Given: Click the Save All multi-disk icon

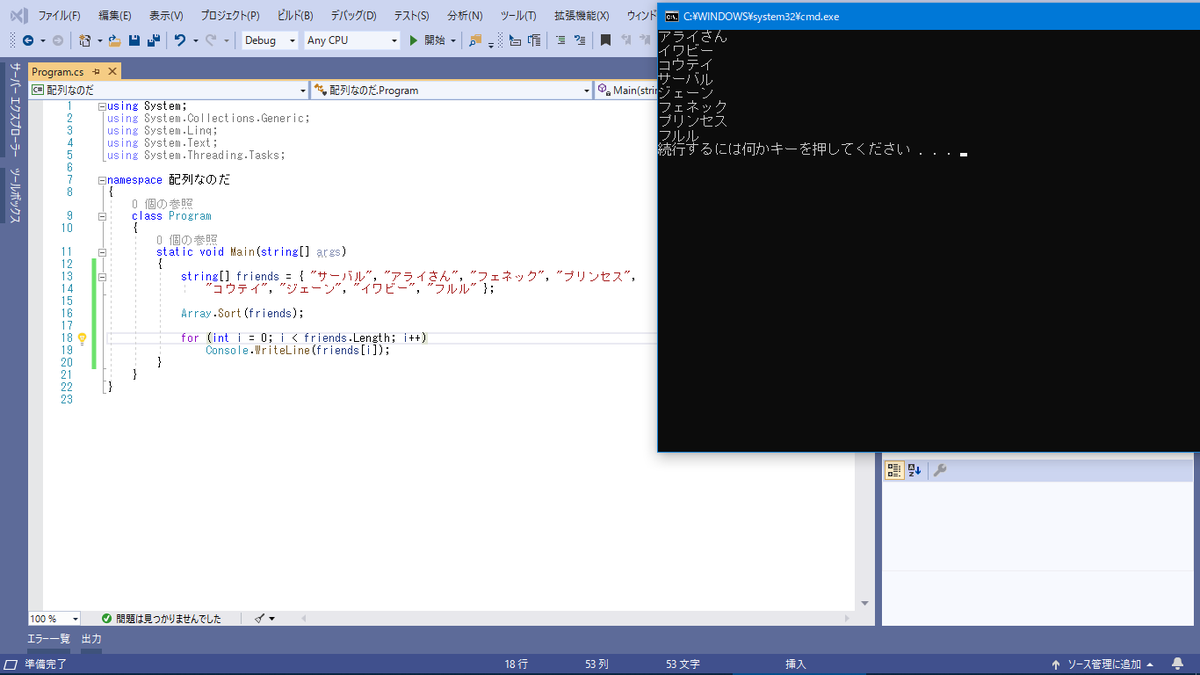Looking at the screenshot, I should tap(153, 41).
